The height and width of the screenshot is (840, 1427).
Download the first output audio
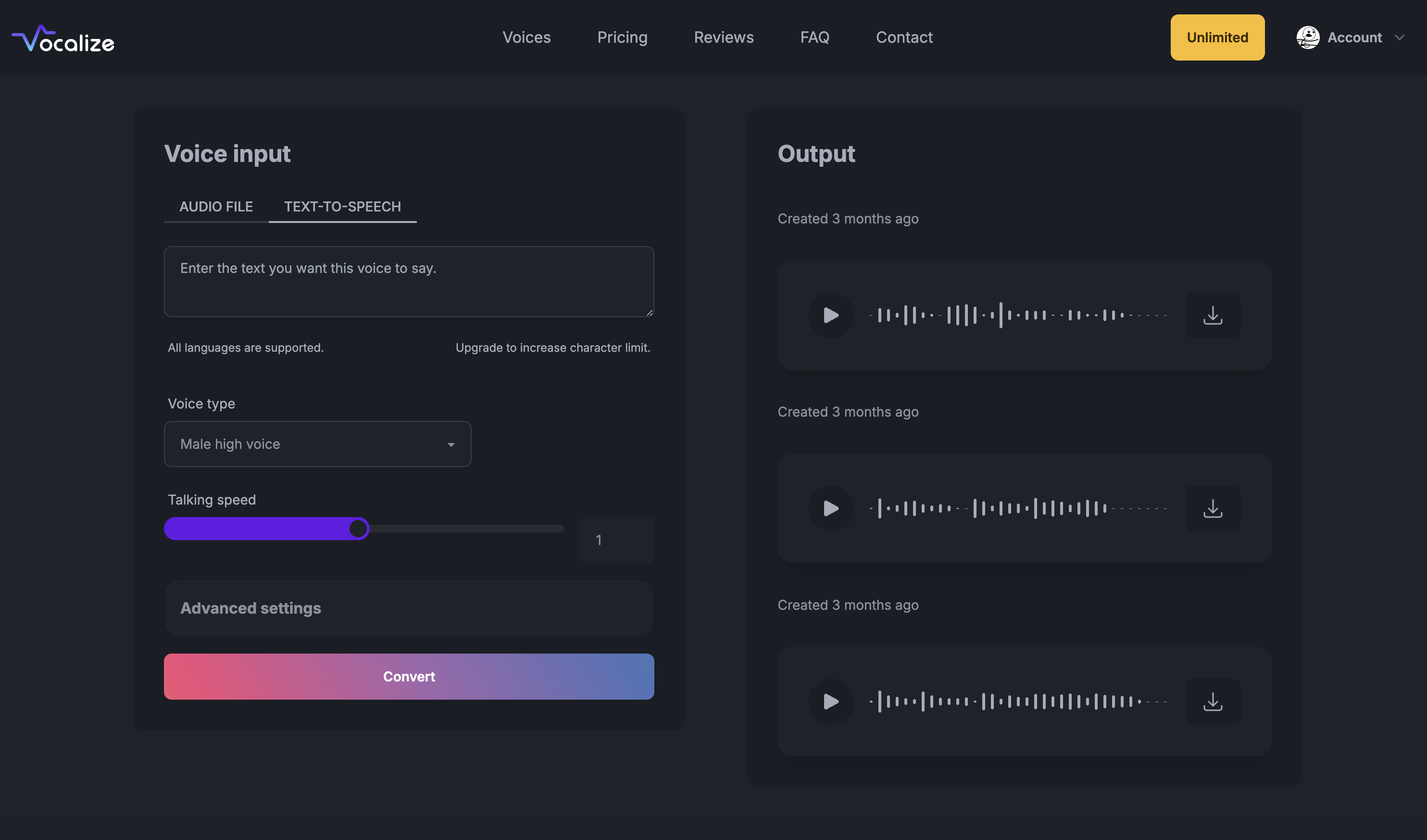[x=1213, y=315]
